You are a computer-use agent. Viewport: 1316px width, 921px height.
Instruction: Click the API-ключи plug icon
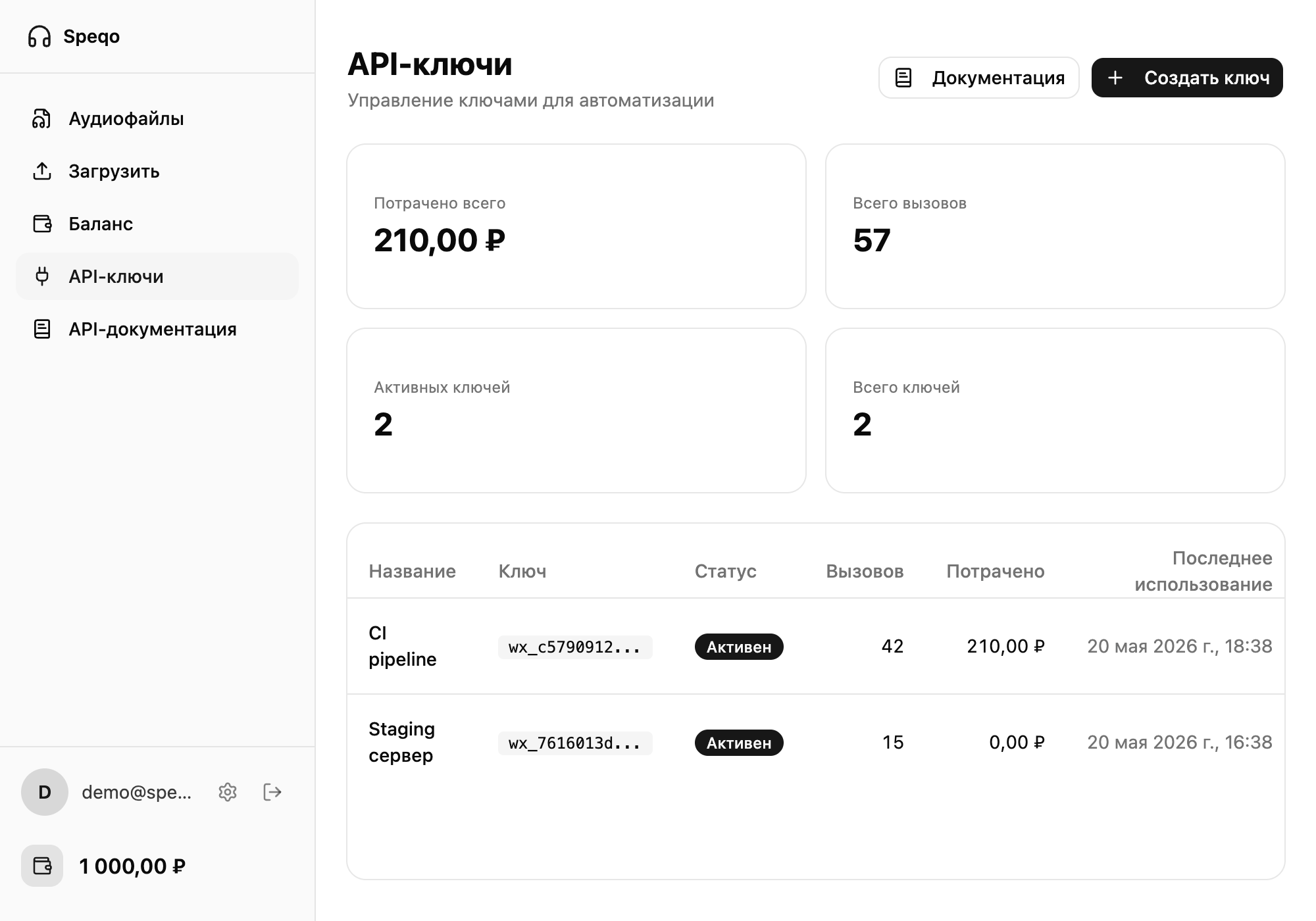42,276
